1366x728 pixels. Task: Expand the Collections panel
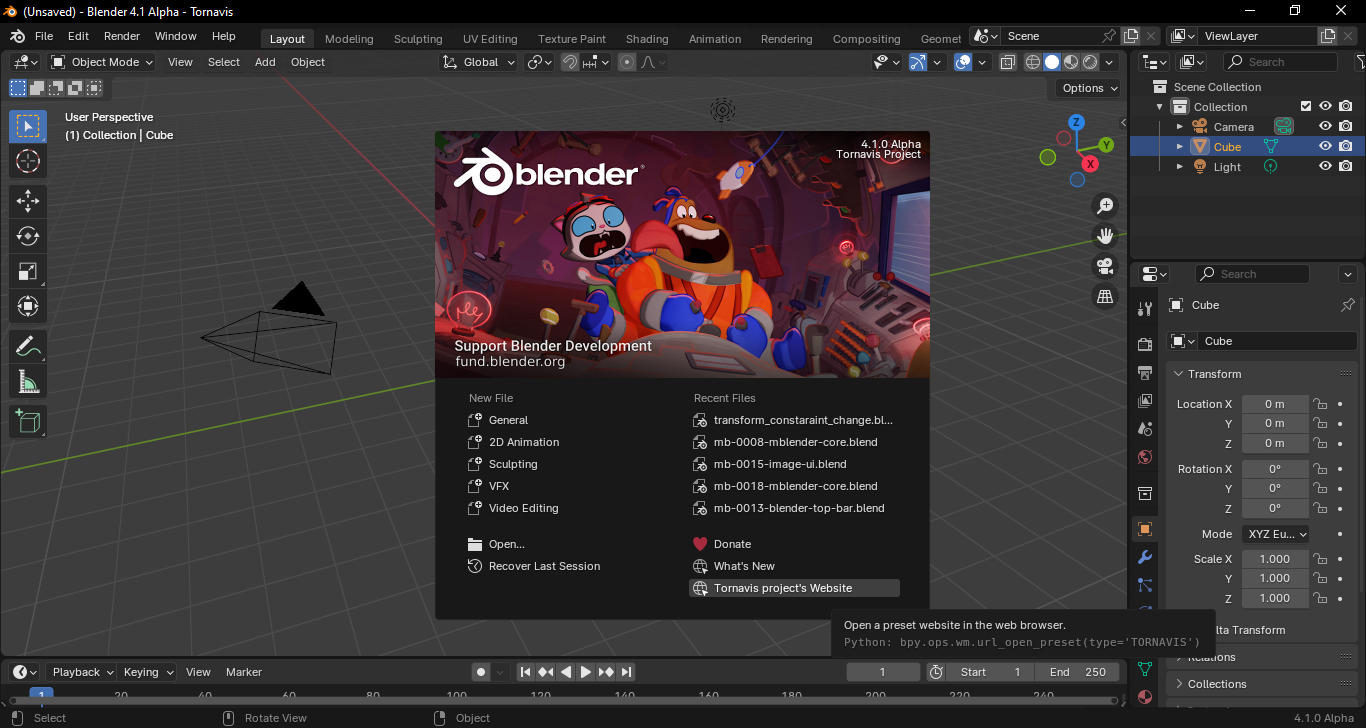(x=1217, y=684)
